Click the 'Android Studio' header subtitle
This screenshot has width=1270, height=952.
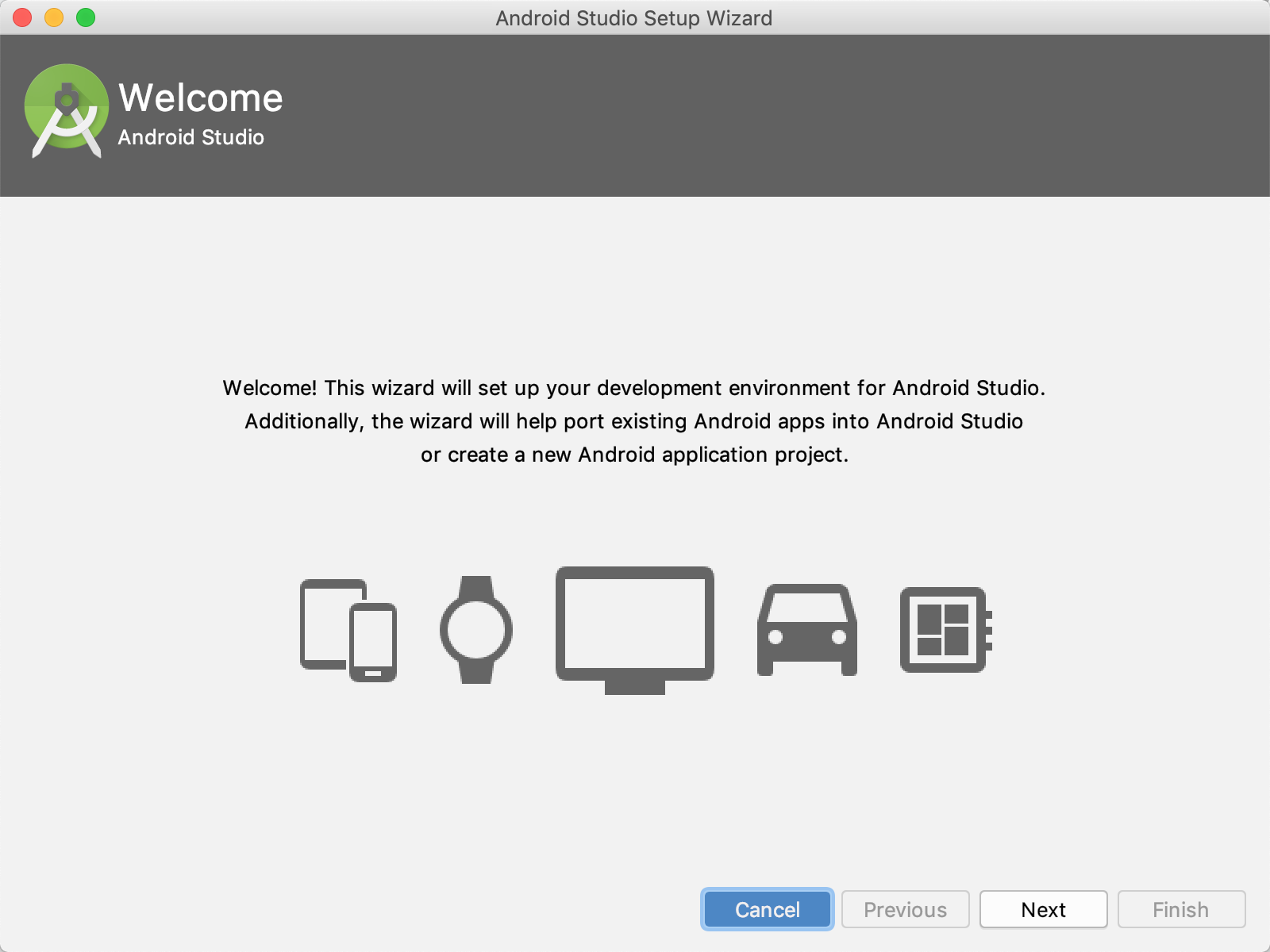click(191, 137)
